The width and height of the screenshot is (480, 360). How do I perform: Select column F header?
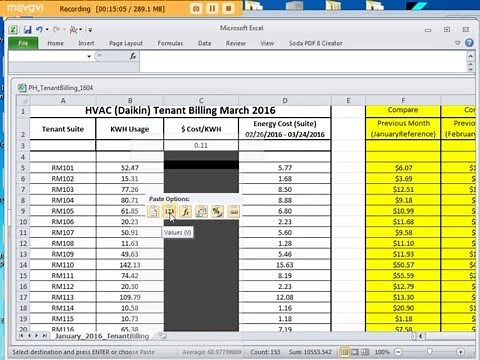(x=403, y=100)
